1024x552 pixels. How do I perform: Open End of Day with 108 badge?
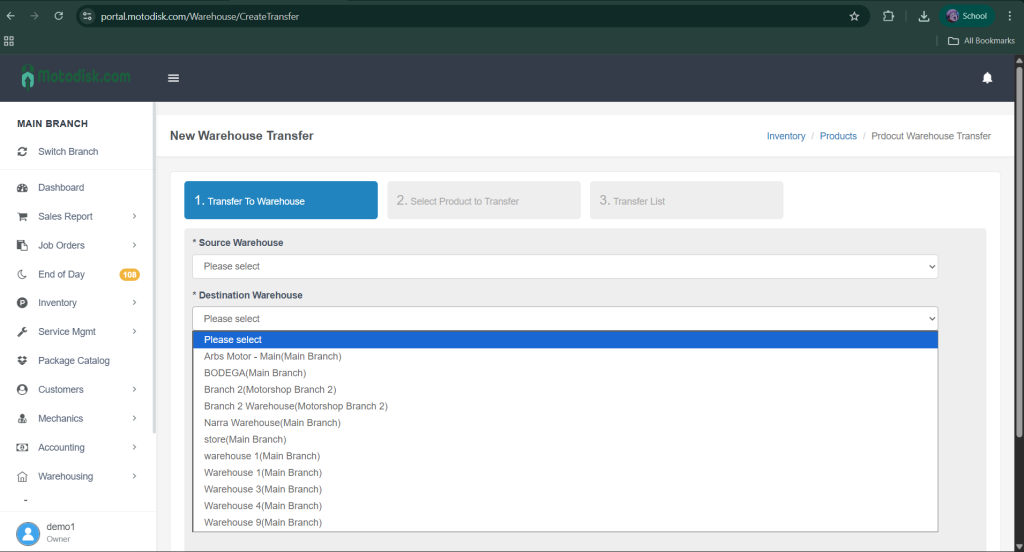61,274
